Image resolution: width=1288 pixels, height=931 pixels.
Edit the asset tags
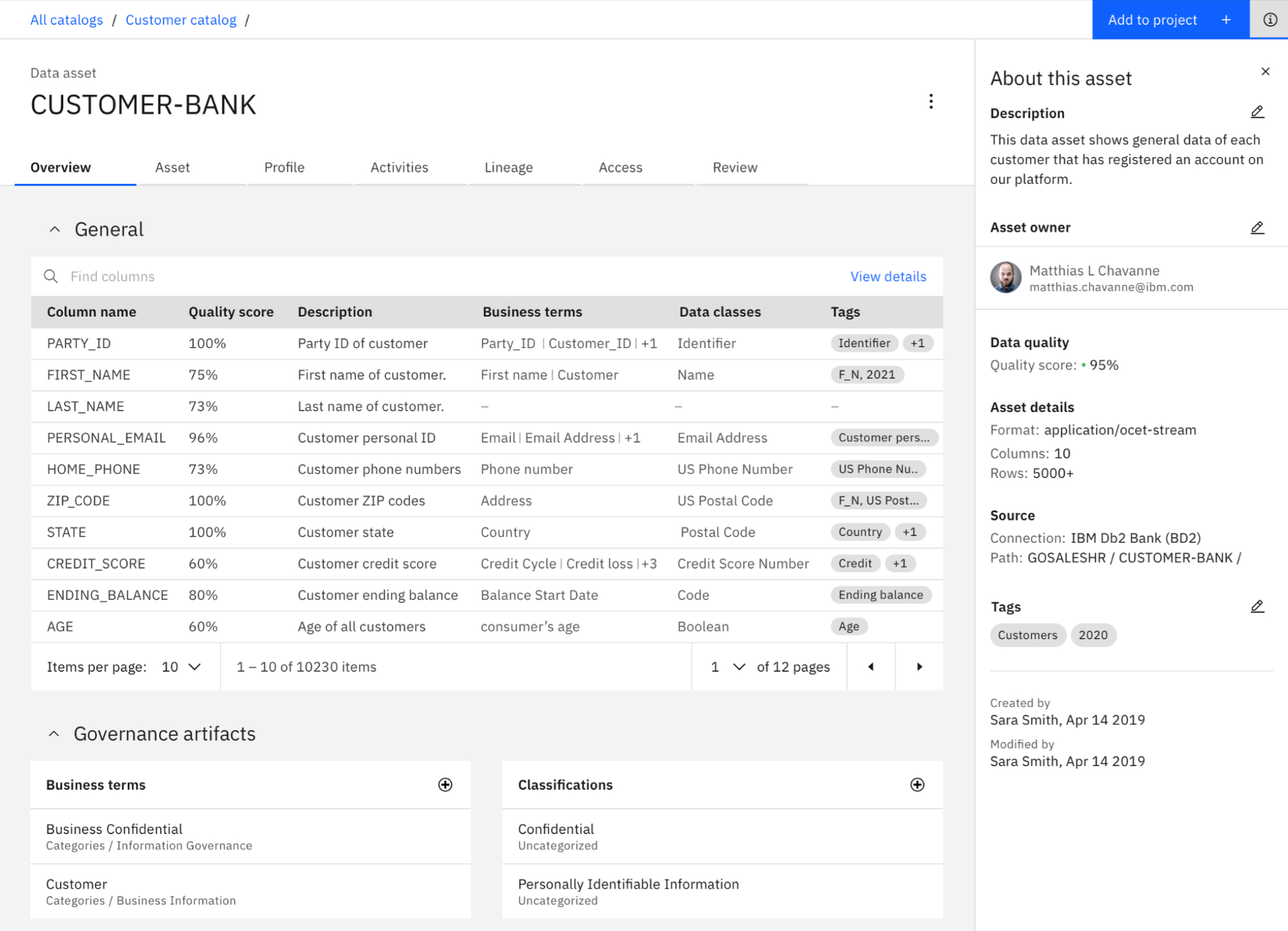point(1257,606)
